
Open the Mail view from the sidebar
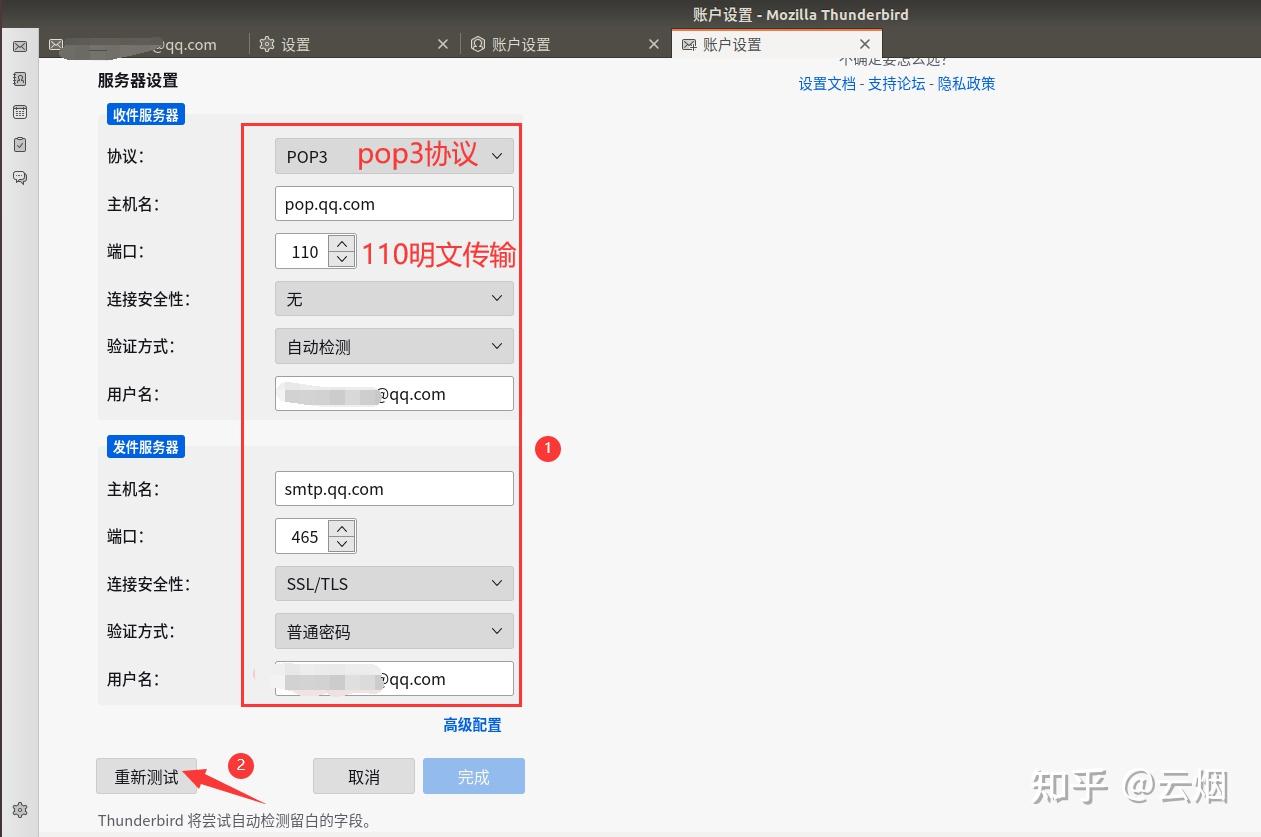(x=20, y=46)
